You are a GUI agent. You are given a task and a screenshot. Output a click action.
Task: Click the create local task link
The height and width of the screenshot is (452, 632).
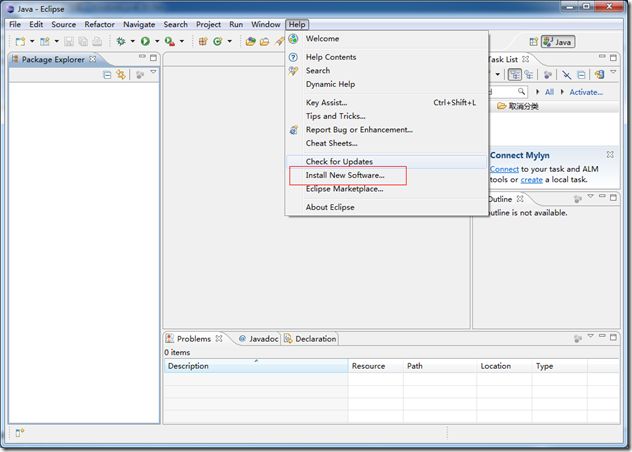[x=532, y=180]
